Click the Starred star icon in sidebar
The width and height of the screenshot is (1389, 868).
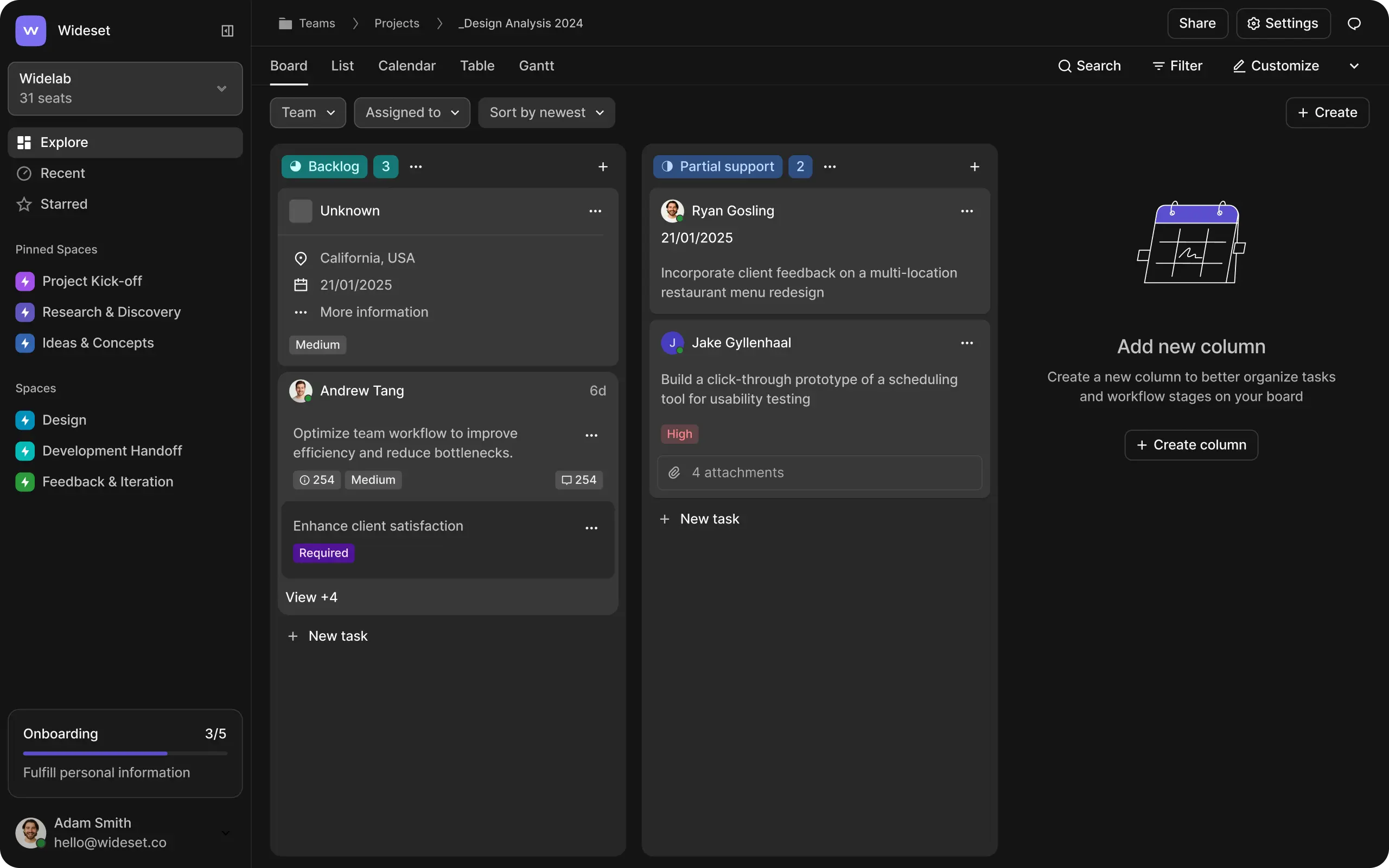pyautogui.click(x=24, y=205)
